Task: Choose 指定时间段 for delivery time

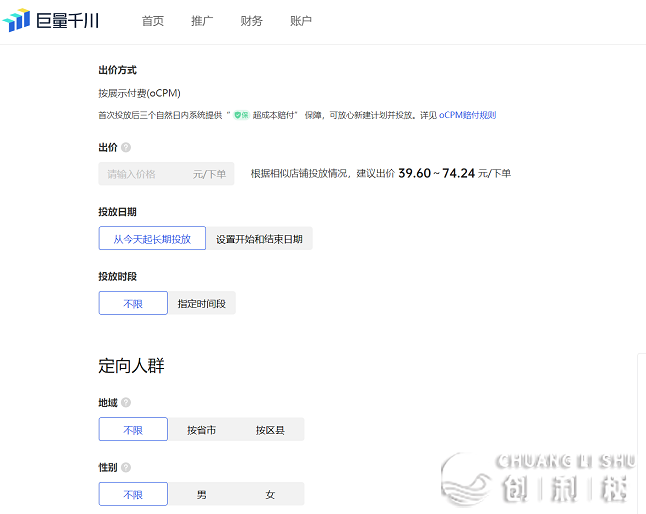Action: pyautogui.click(x=202, y=304)
